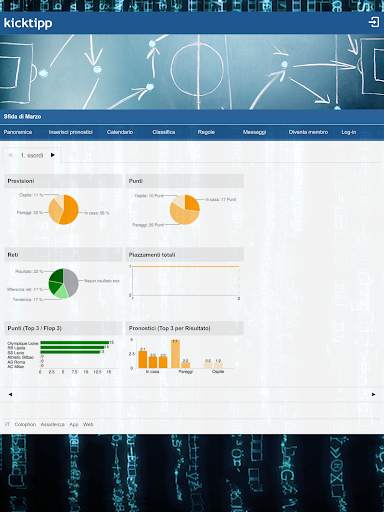Click the Risultato label in Reti chart
This screenshot has height=512, width=384.
pyautogui.click(x=29, y=271)
